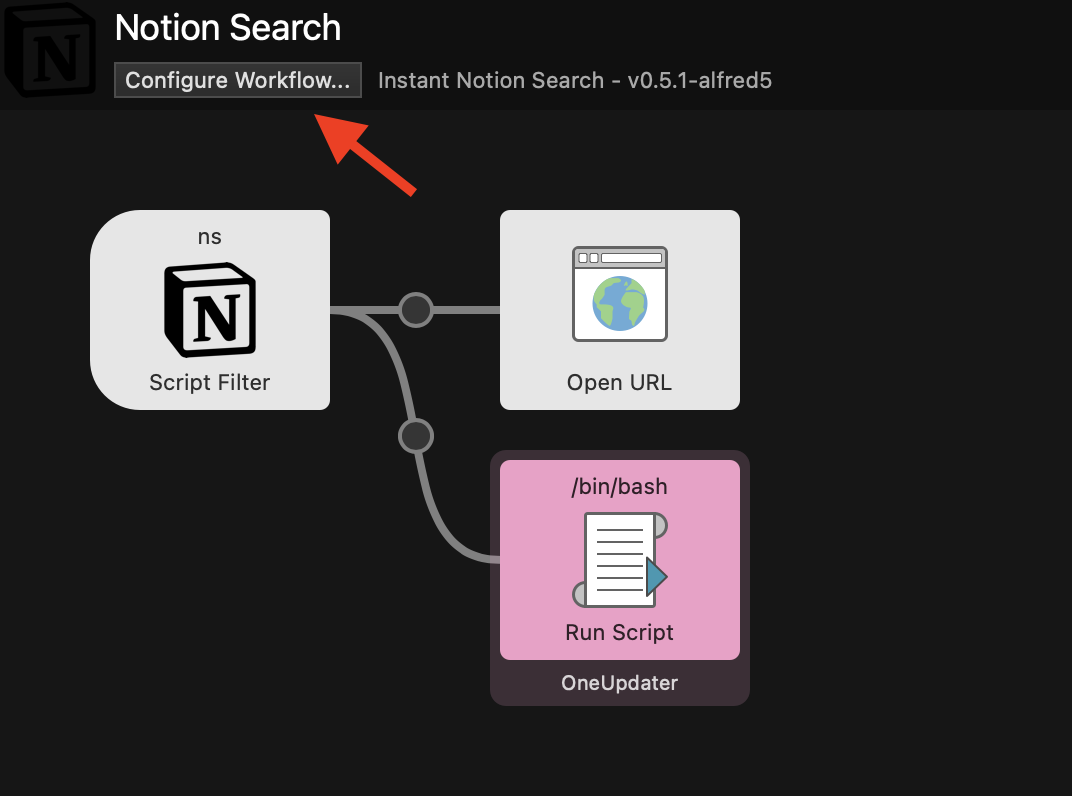Click the Configure Workflow button
The image size is (1072, 796).
coord(237,80)
